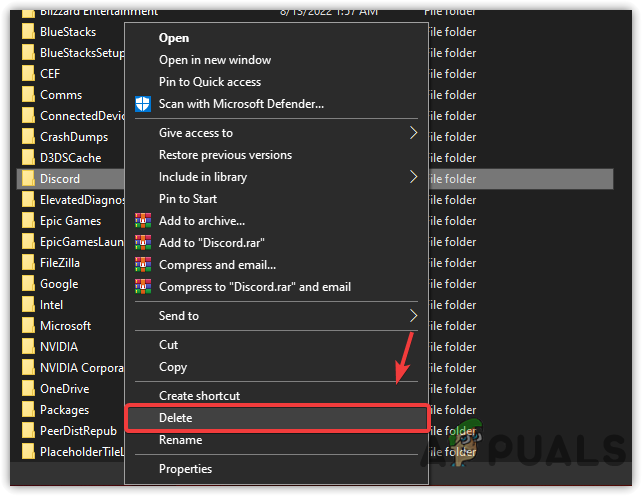Expand the Give access to submenu arrow
Screen dimensions: 642x496
pos(414,133)
